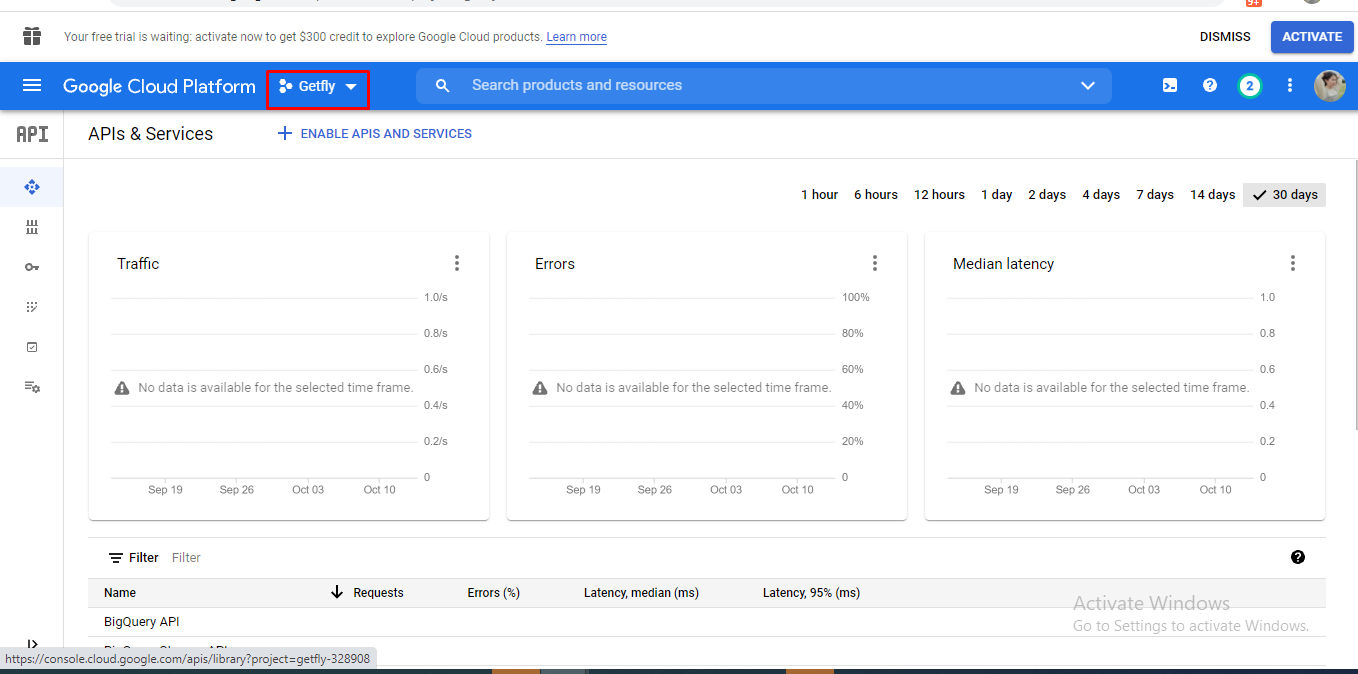Open Credentials key icon in sidebar
1358x674 pixels.
pyautogui.click(x=32, y=267)
